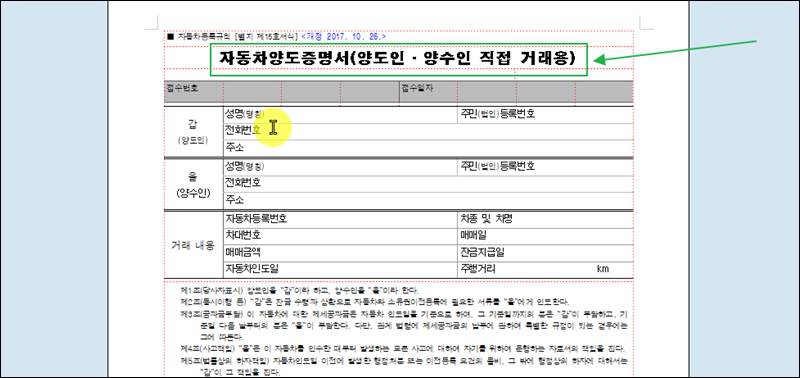Click 주소 cell in the 을 section
This screenshot has width=800, height=378.
coord(428,200)
